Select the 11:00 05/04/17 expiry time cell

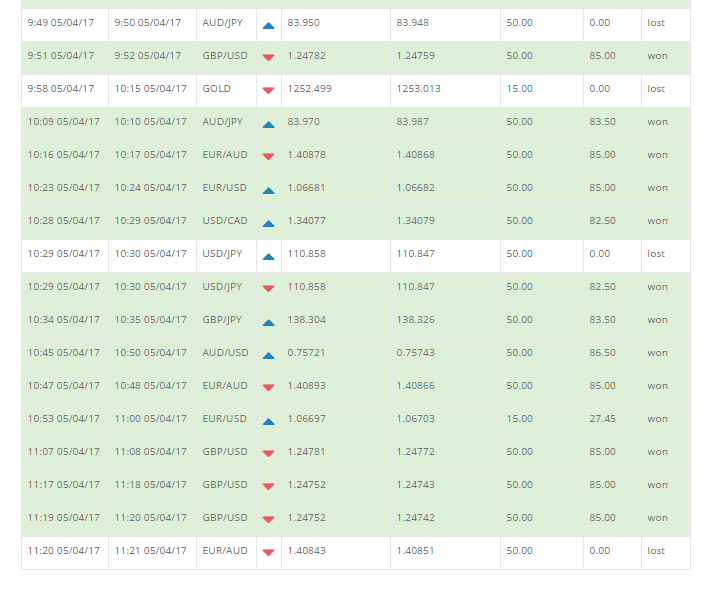[x=151, y=419]
